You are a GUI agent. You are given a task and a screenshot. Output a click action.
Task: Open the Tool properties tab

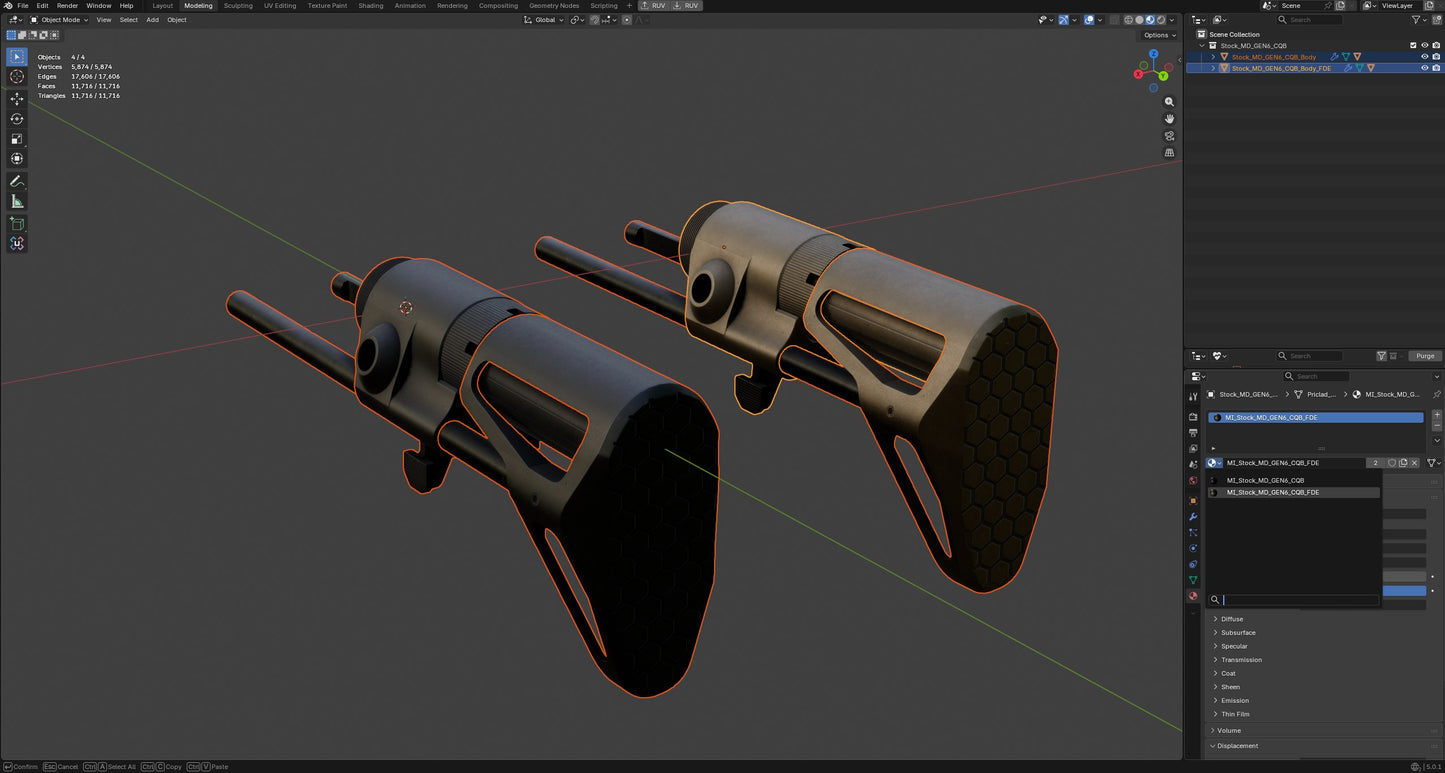click(x=1193, y=396)
